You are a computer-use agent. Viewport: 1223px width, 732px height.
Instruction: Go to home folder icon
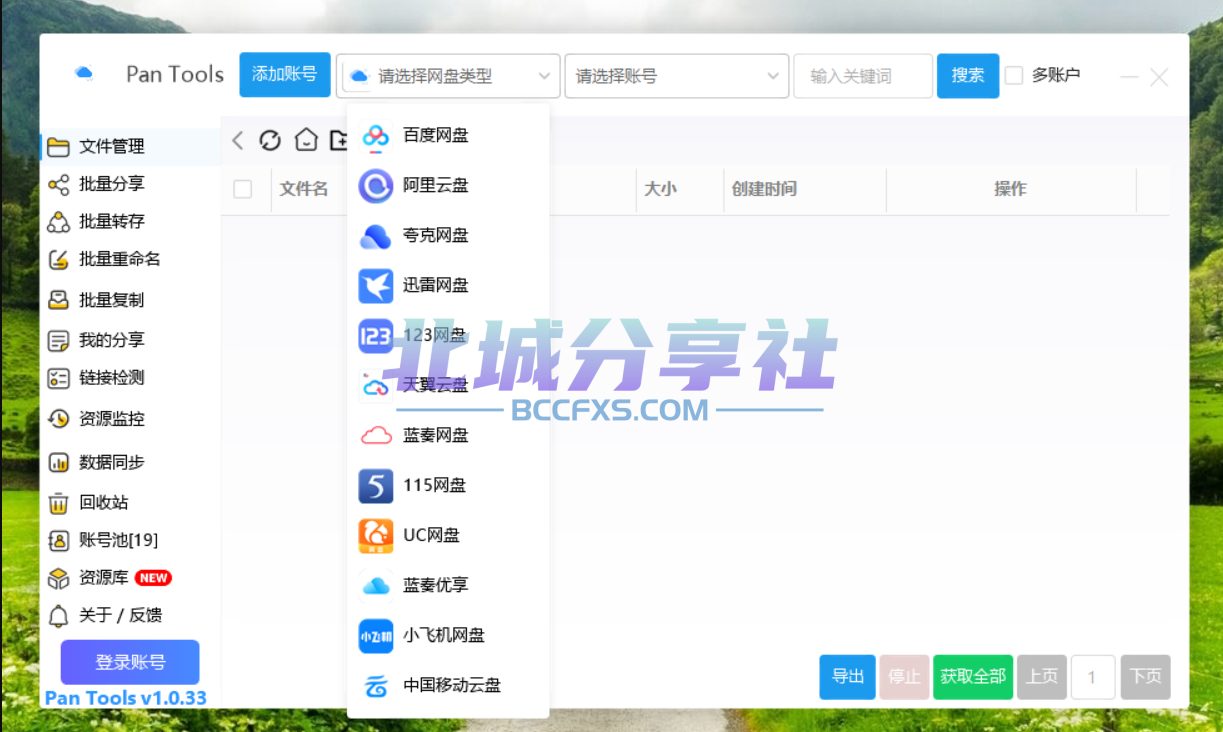click(x=306, y=141)
